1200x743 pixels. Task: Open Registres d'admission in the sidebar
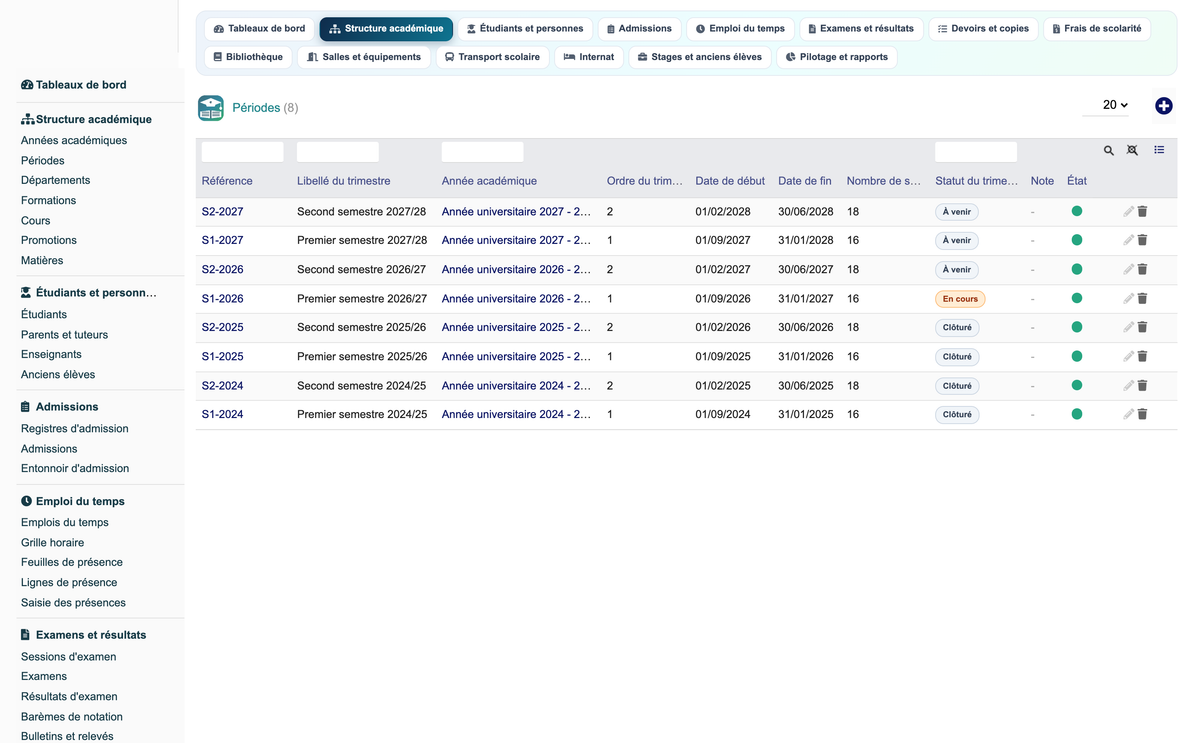(x=75, y=429)
